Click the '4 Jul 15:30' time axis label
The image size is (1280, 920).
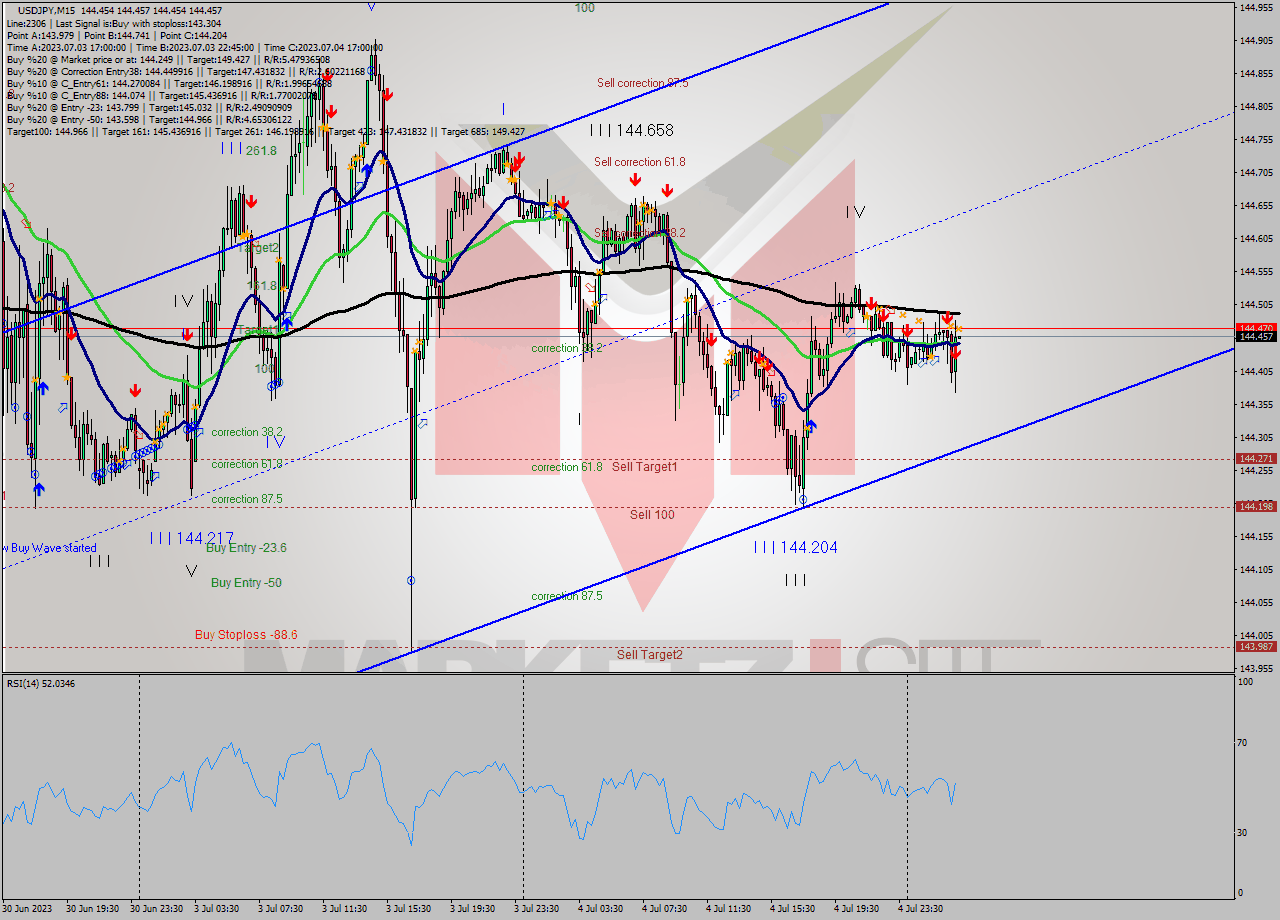point(793,909)
